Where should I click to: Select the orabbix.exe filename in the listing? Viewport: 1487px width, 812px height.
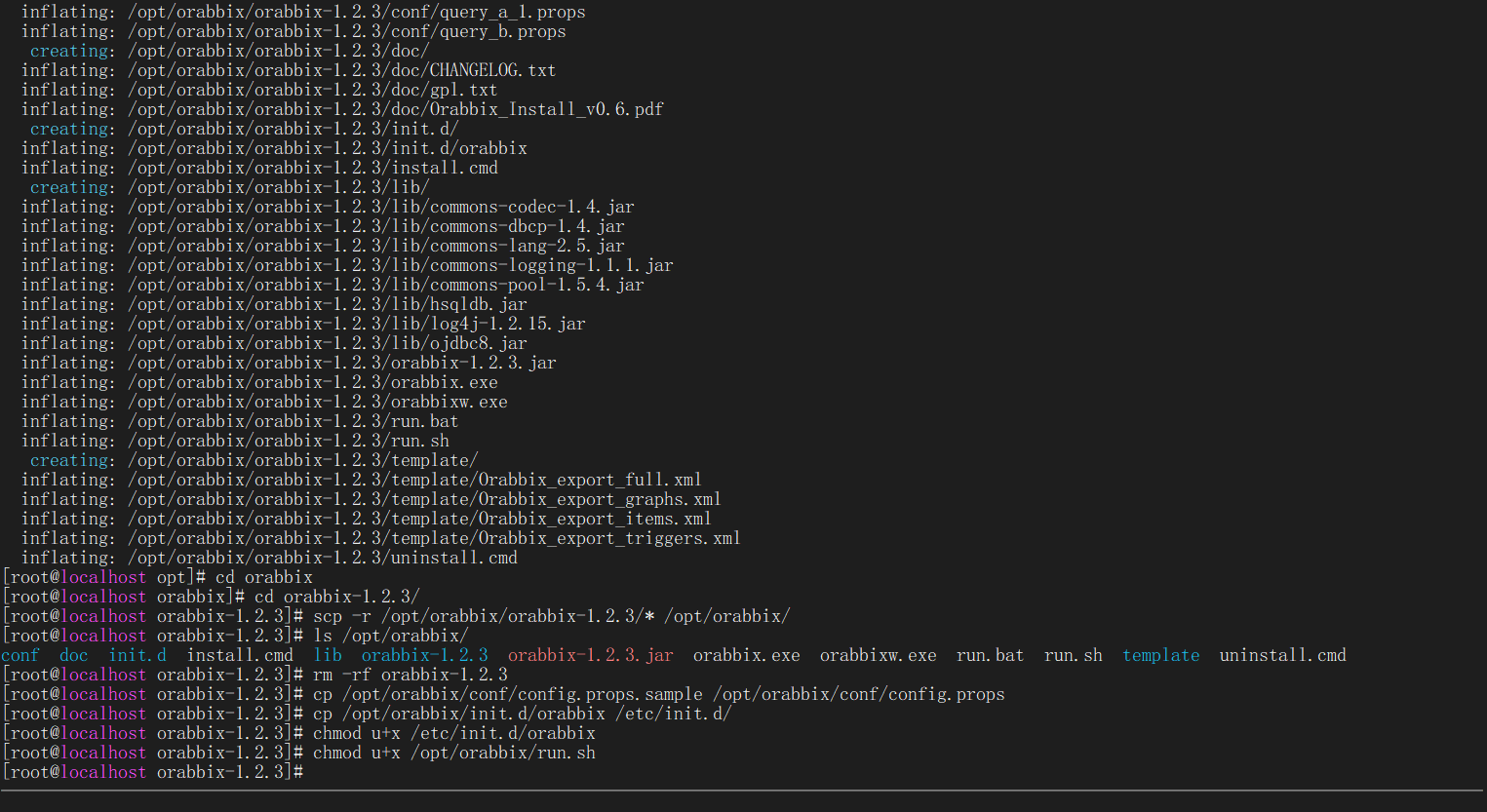[746, 655]
